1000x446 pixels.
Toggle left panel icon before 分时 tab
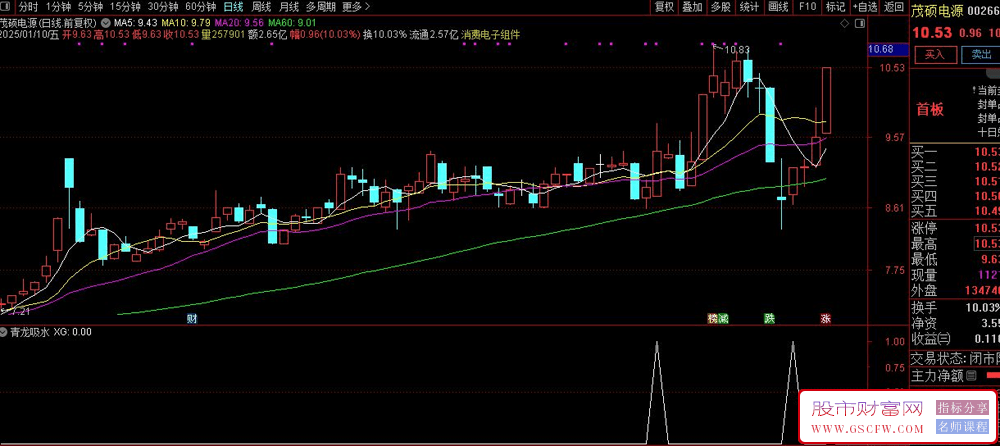(x=6, y=7)
